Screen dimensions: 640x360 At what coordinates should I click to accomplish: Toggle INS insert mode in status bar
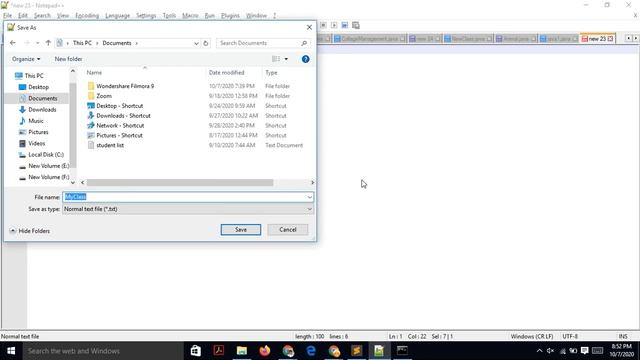(x=623, y=336)
